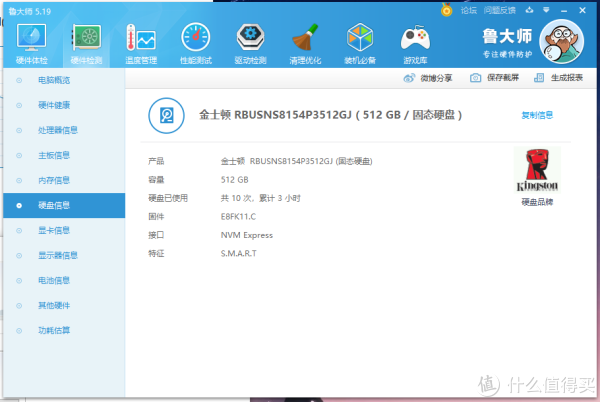Select 显示器信息 in the sidebar
Screen dimensions: 600x402
click(x=64, y=255)
